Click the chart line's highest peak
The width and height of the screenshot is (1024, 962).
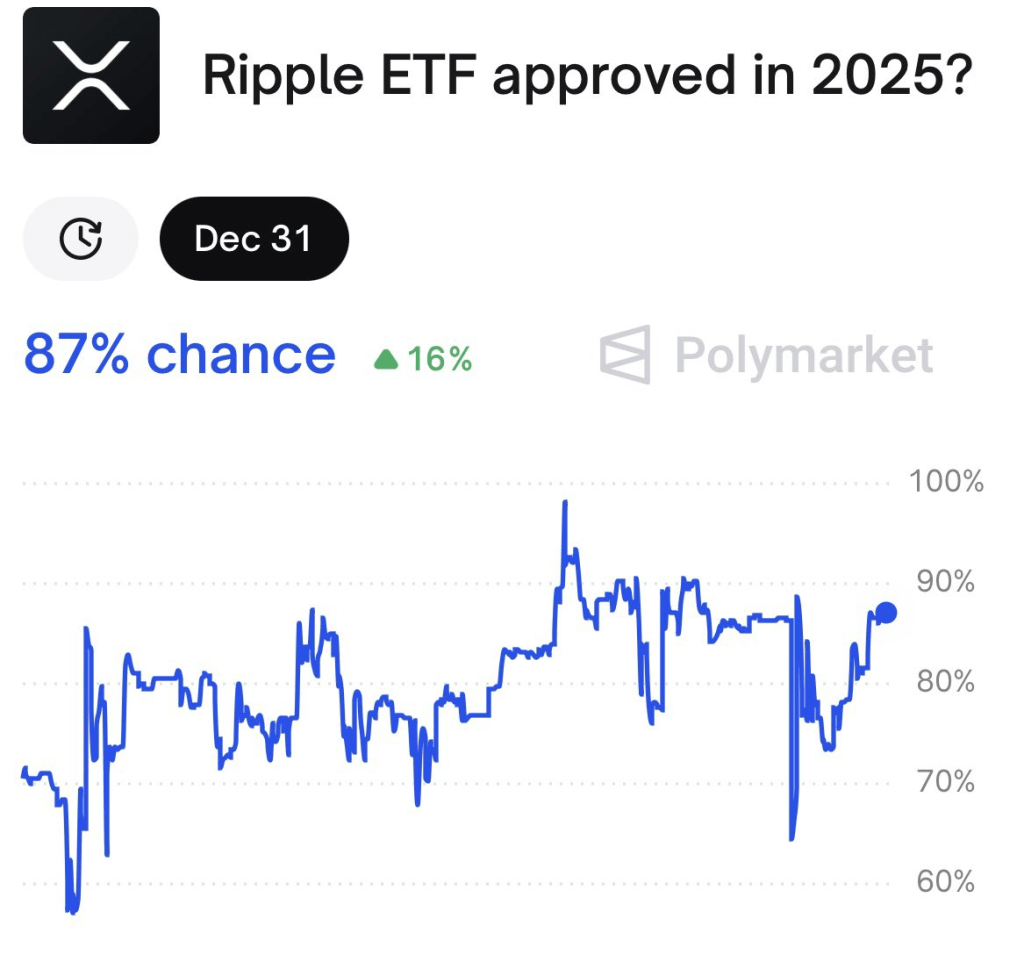pyautogui.click(x=565, y=502)
